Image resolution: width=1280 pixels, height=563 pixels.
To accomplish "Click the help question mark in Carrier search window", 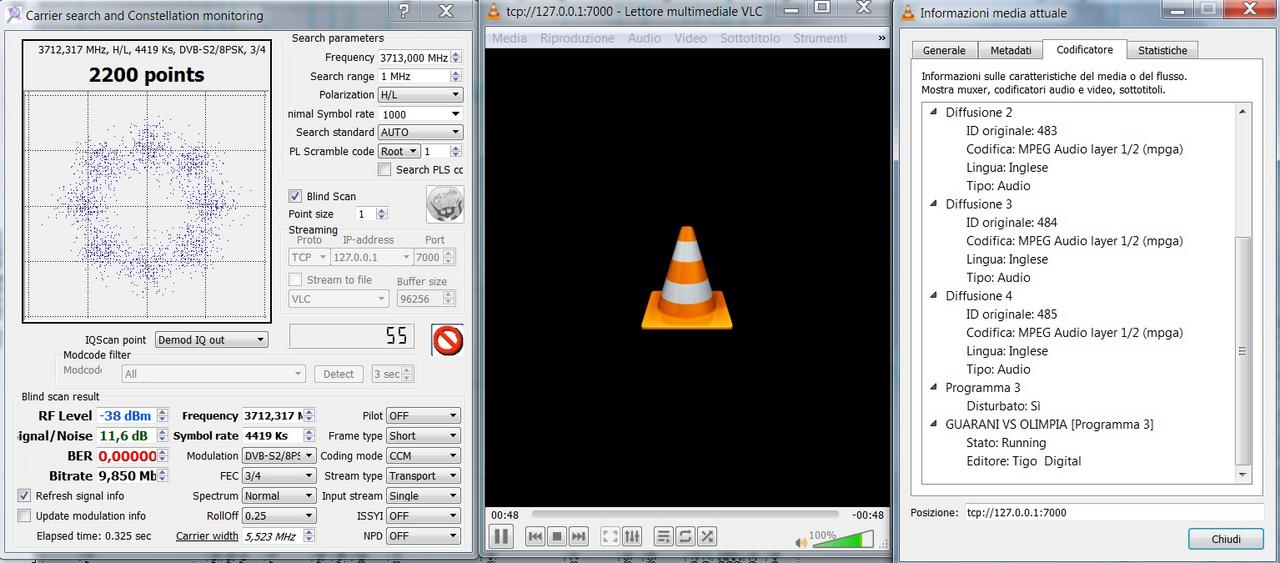I will 403,11.
